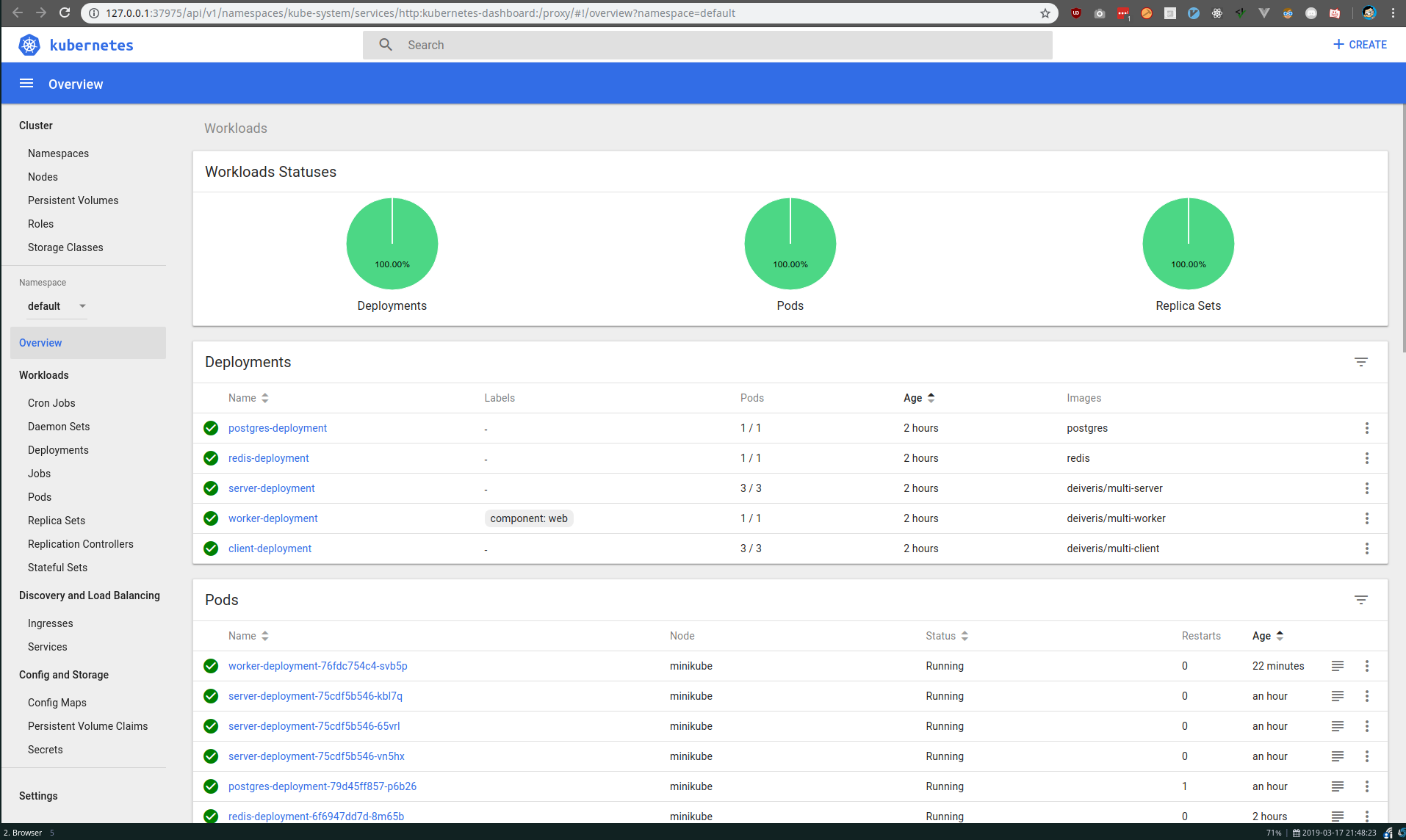Viewport: 1406px width, 840px height.
Task: Click the Kubernetes logo icon
Action: pos(29,45)
